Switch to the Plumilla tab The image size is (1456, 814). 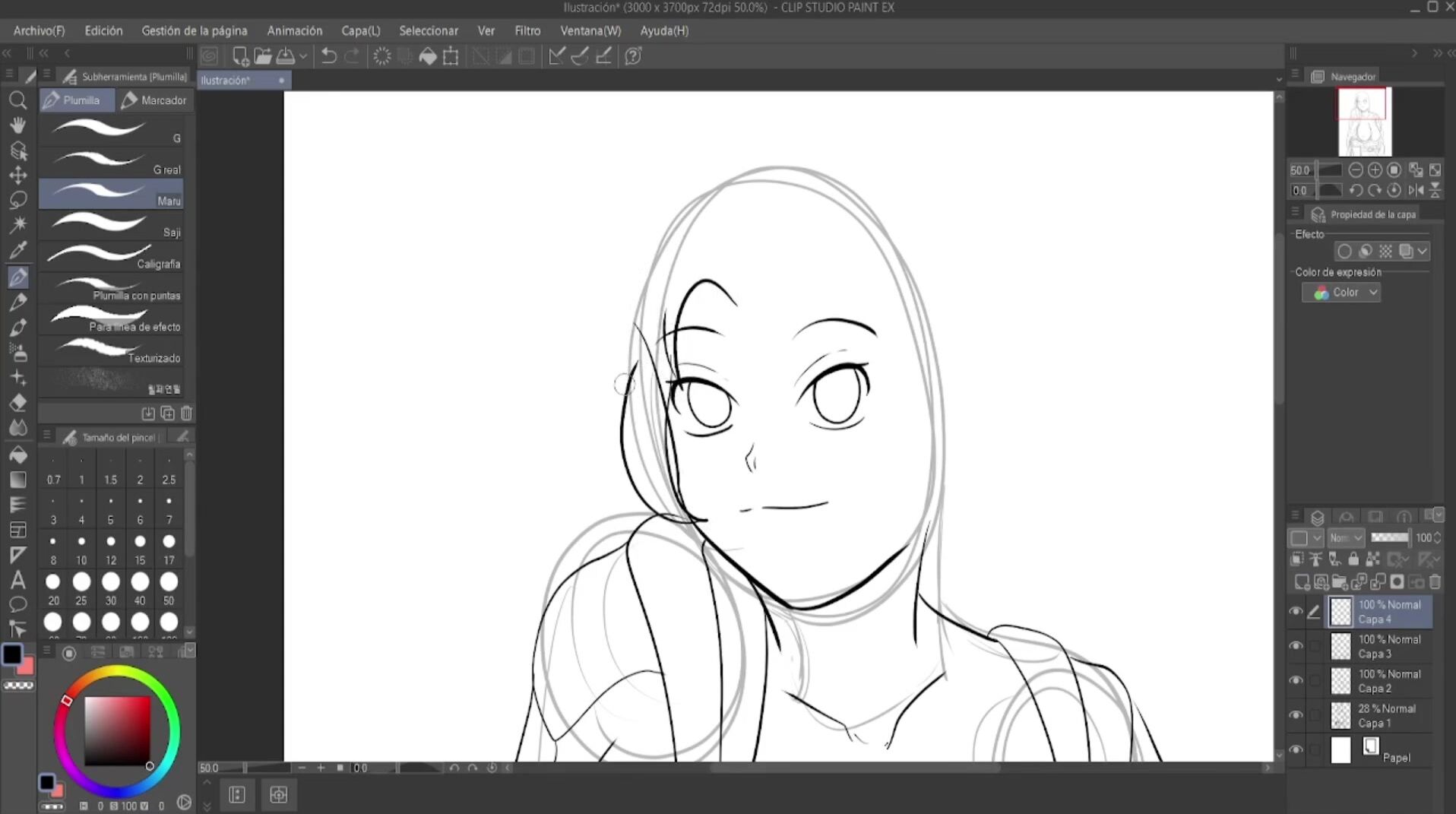pos(77,100)
